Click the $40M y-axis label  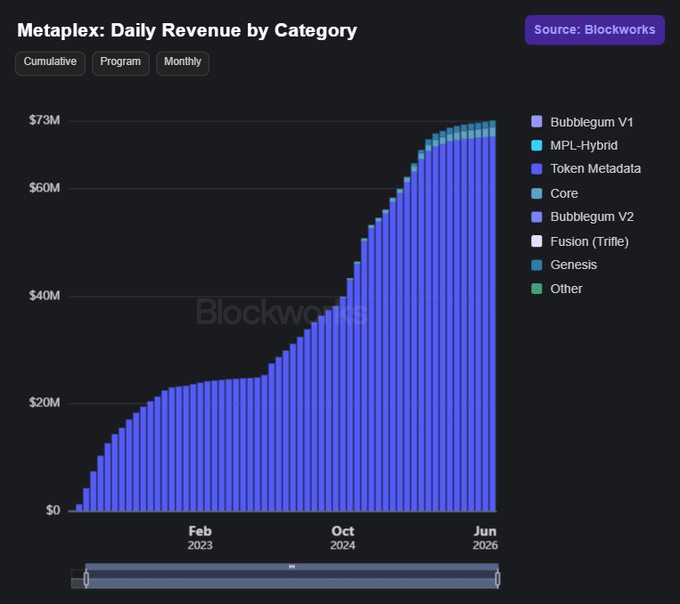click(x=44, y=296)
